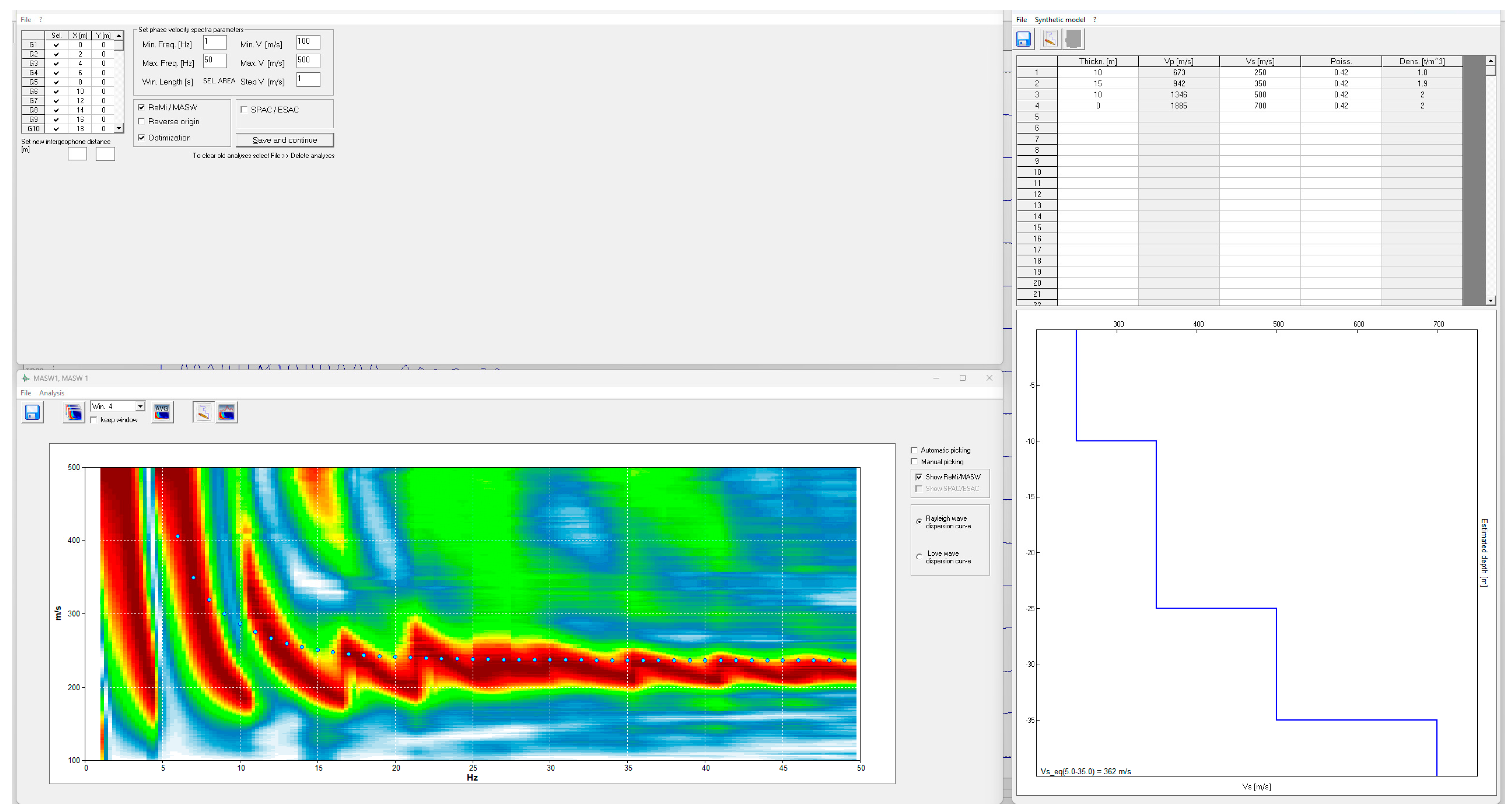Enable Automatic picking
Image resolution: width=1512 pixels, height=812 pixels.
(x=914, y=450)
